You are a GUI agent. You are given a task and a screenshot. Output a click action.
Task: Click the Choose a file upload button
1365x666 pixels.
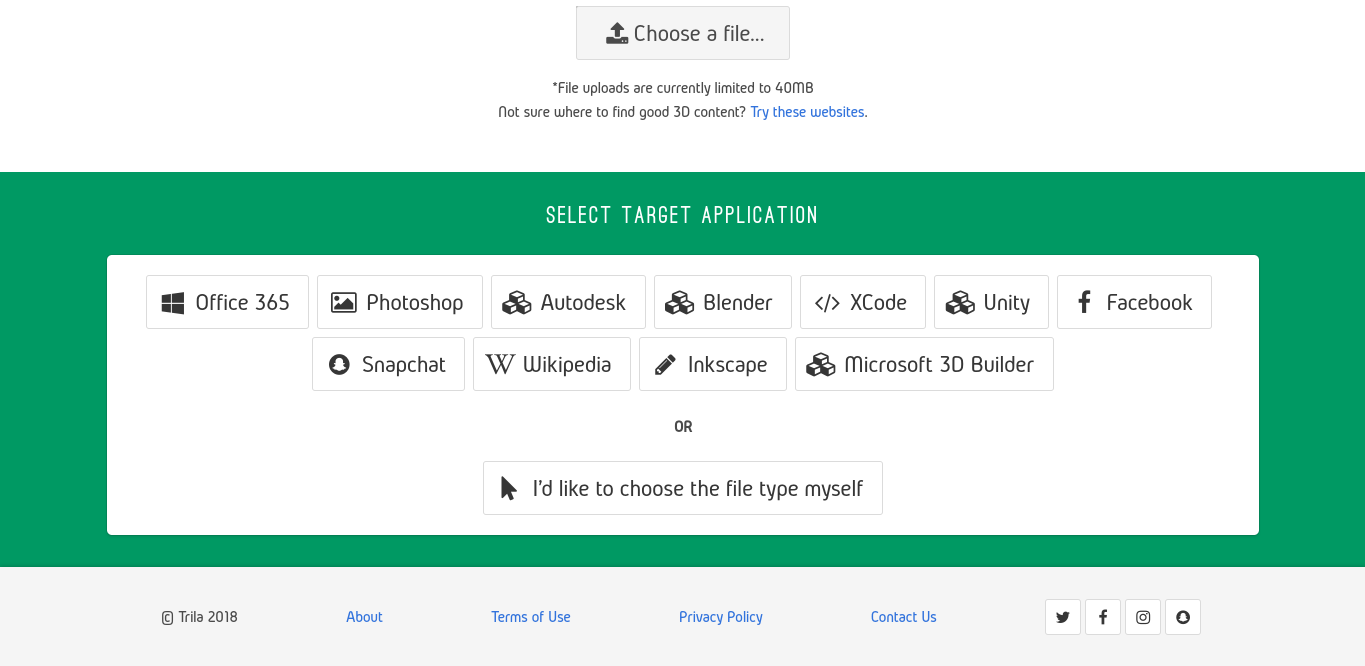pyautogui.click(x=683, y=33)
